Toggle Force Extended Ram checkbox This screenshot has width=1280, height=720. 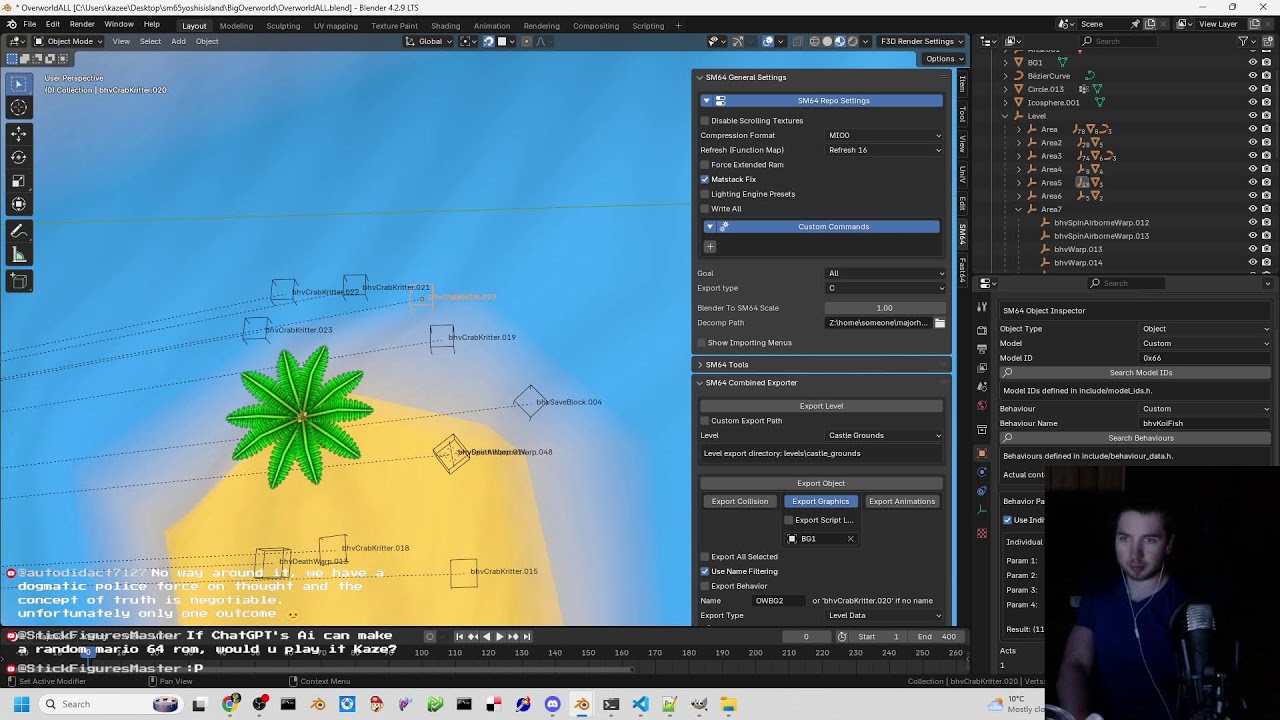click(705, 165)
